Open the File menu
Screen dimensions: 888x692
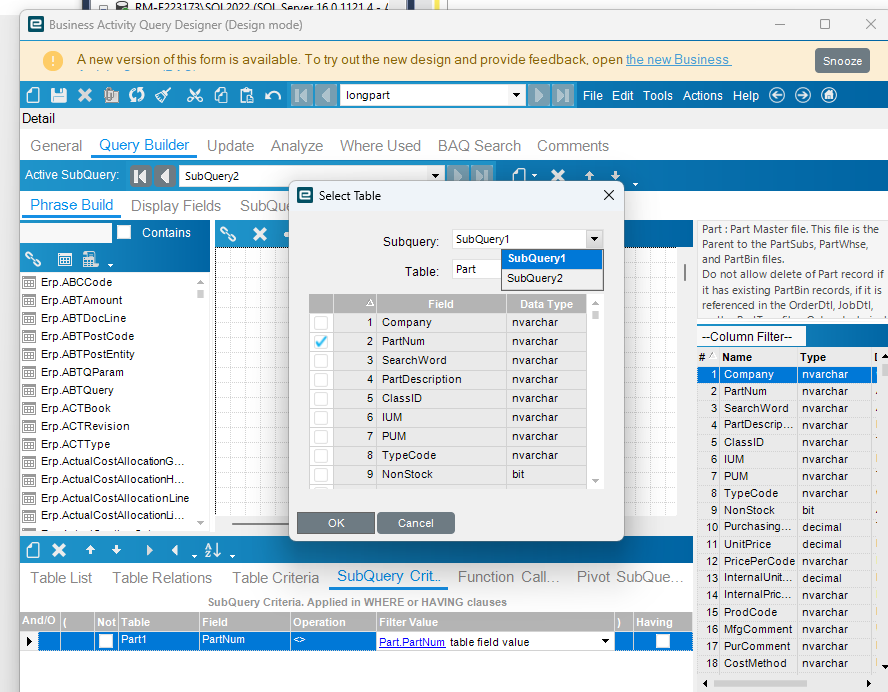pyautogui.click(x=592, y=96)
